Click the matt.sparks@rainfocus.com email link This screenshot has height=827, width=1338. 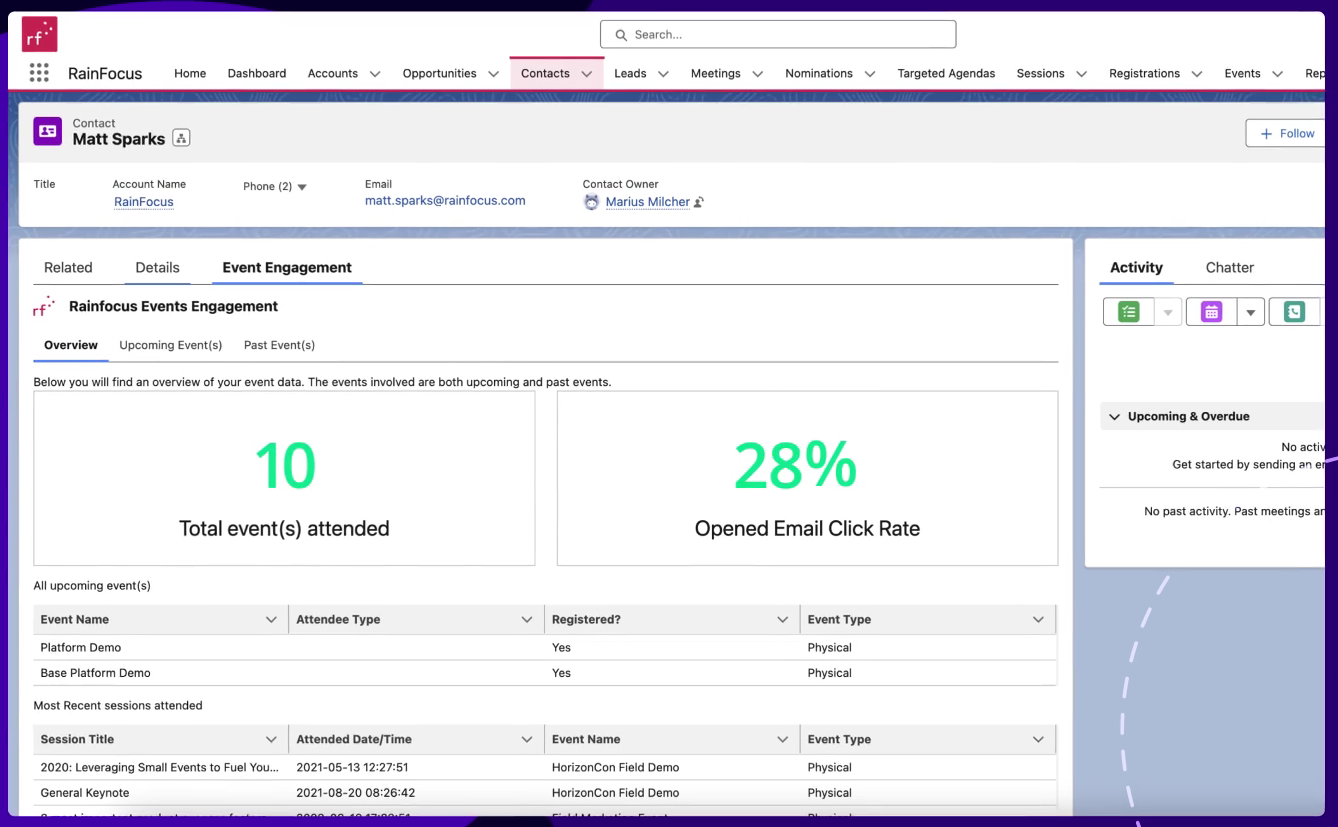pos(445,200)
